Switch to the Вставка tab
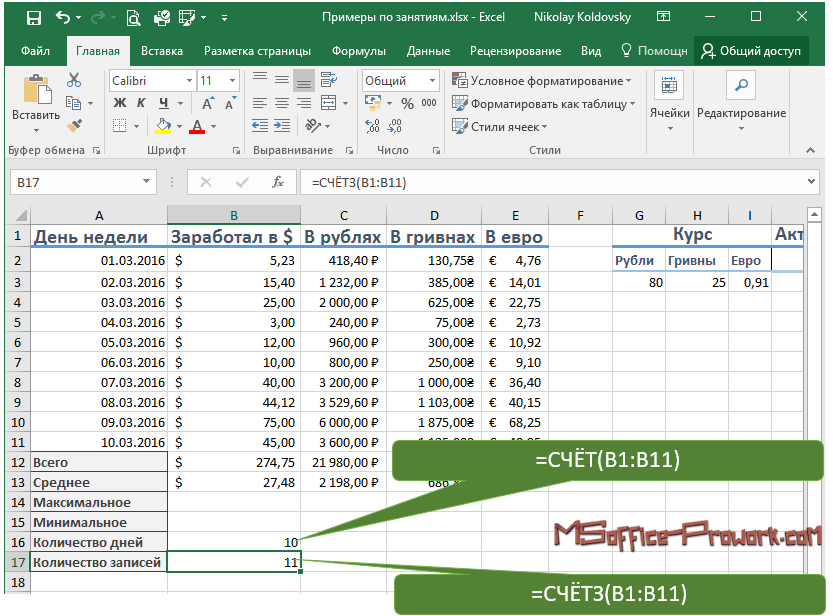This screenshot has height=616, width=833. point(162,51)
